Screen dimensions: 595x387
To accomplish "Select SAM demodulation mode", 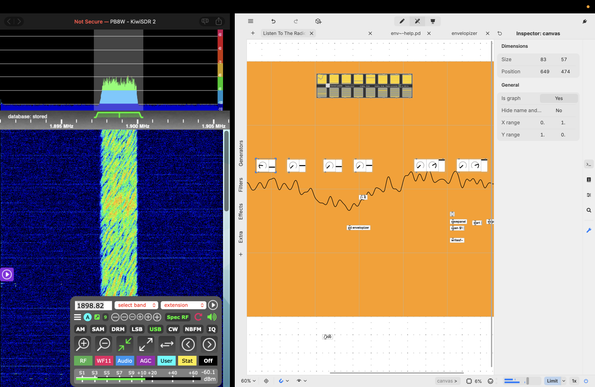I will pos(98,329).
